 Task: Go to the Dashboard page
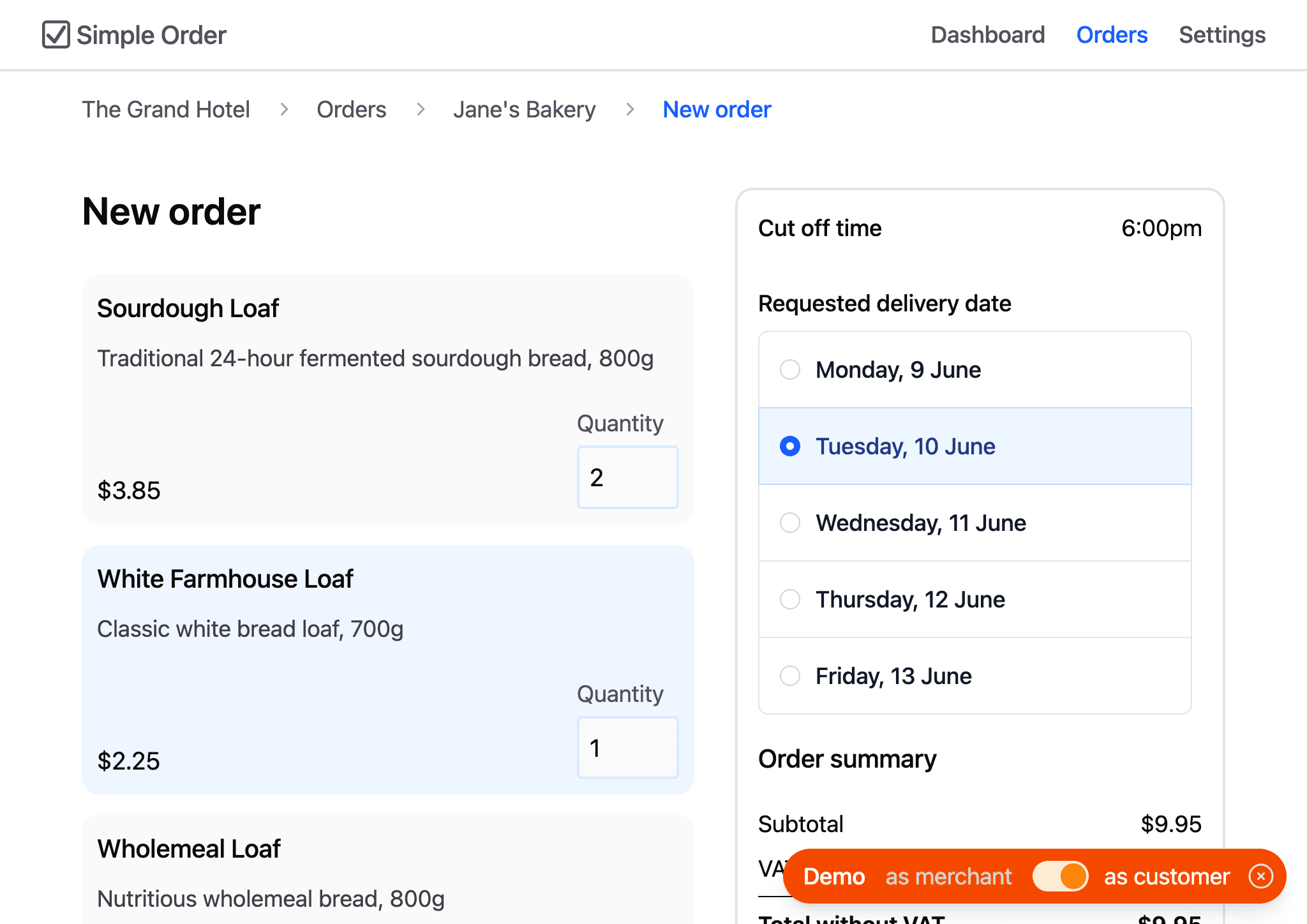988,34
